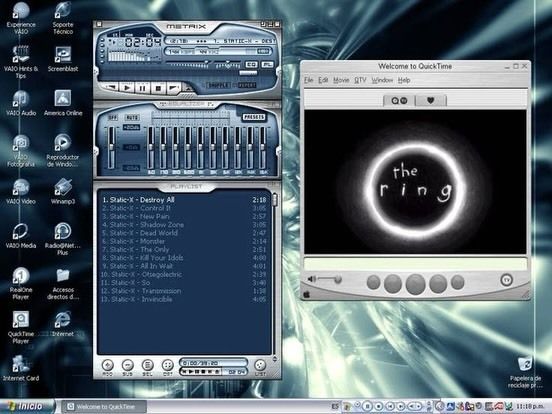The height and width of the screenshot is (414, 552).
Task: Select the VAIO Hints & Tips icon
Action: pyautogui.click(x=21, y=62)
